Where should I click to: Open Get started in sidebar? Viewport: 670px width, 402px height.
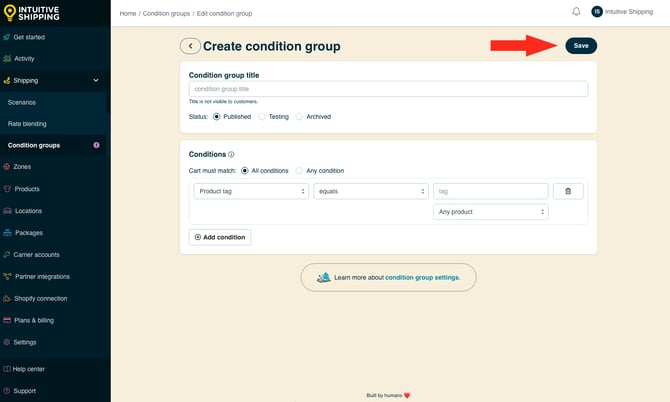tap(29, 37)
